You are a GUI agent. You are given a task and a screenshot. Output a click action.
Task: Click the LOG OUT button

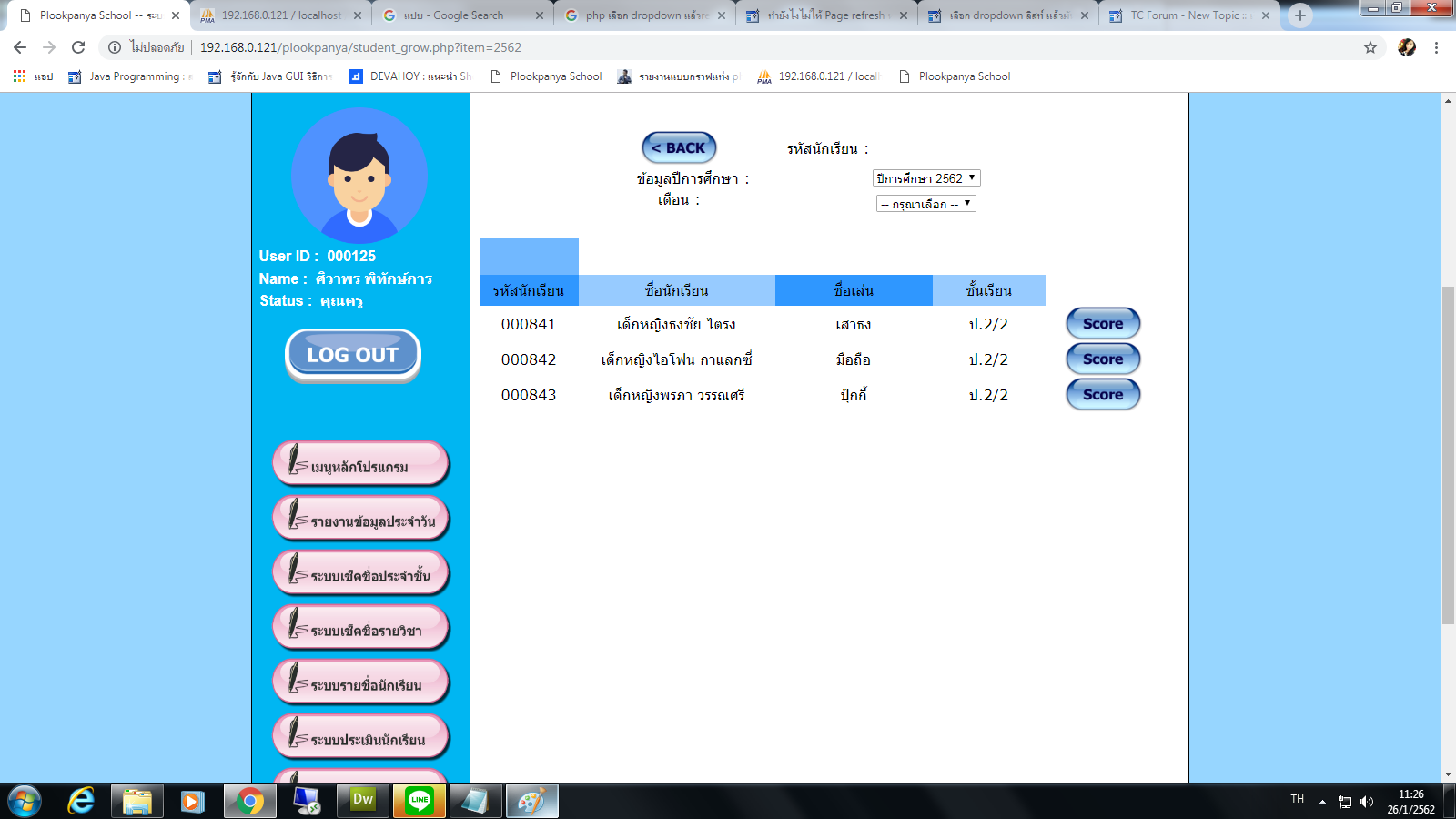coord(353,355)
